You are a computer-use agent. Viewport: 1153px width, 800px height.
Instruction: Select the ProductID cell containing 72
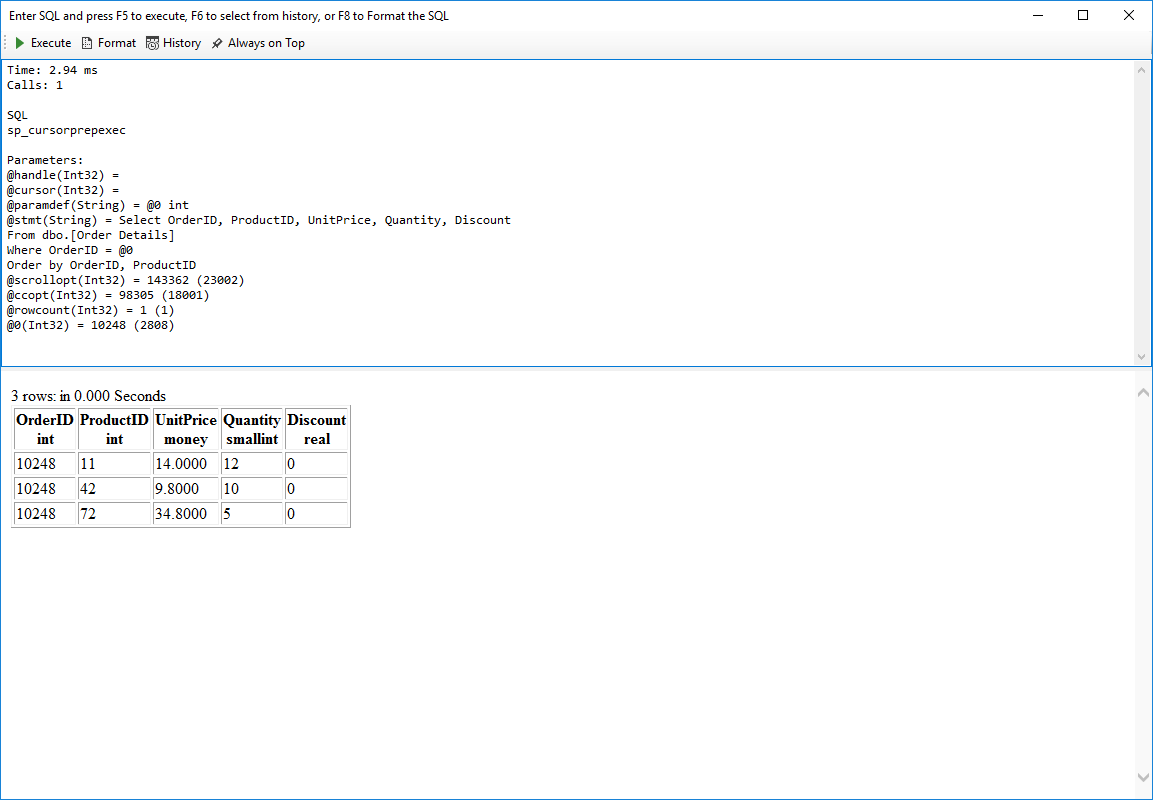coord(114,514)
